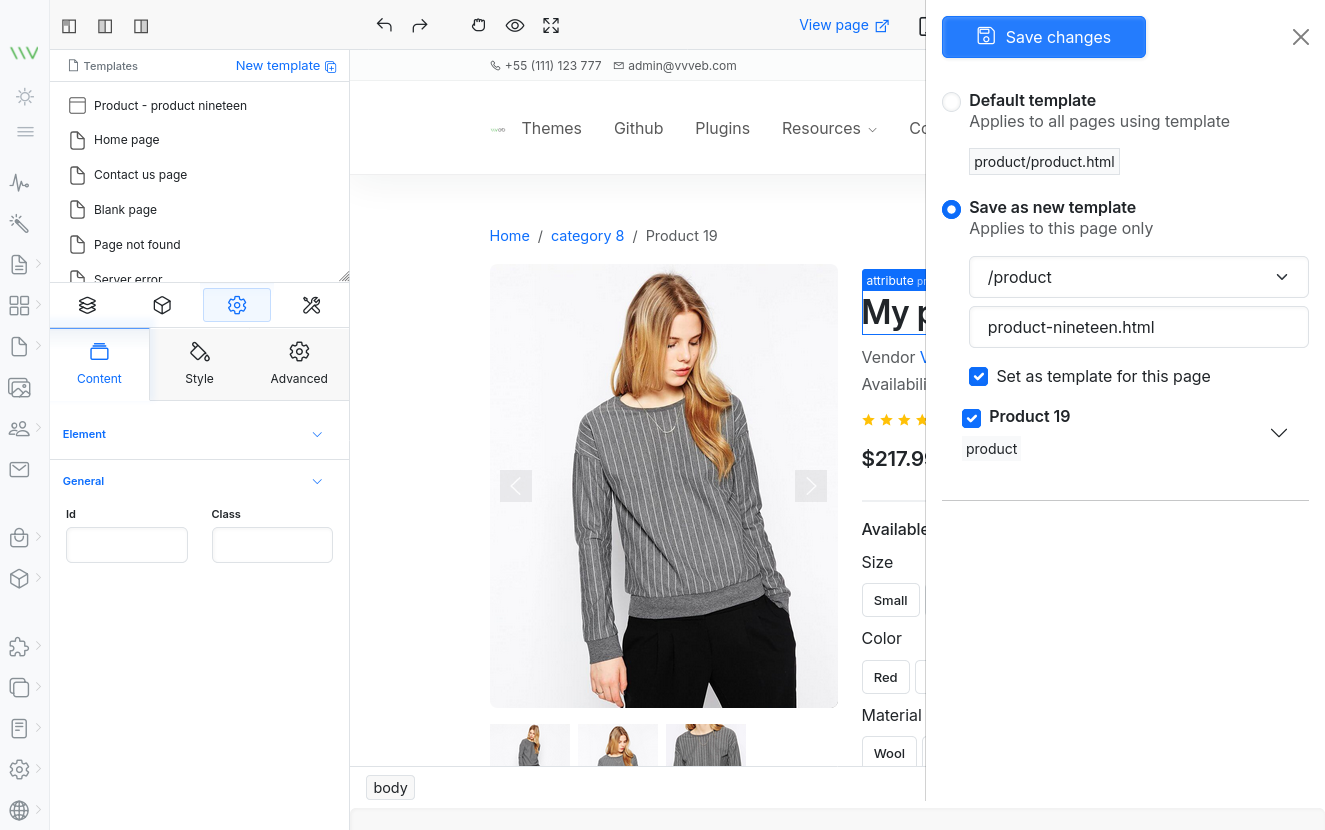1325x830 pixels.
Task: Uncheck the 'Product 19' checkbox
Action: click(x=971, y=418)
